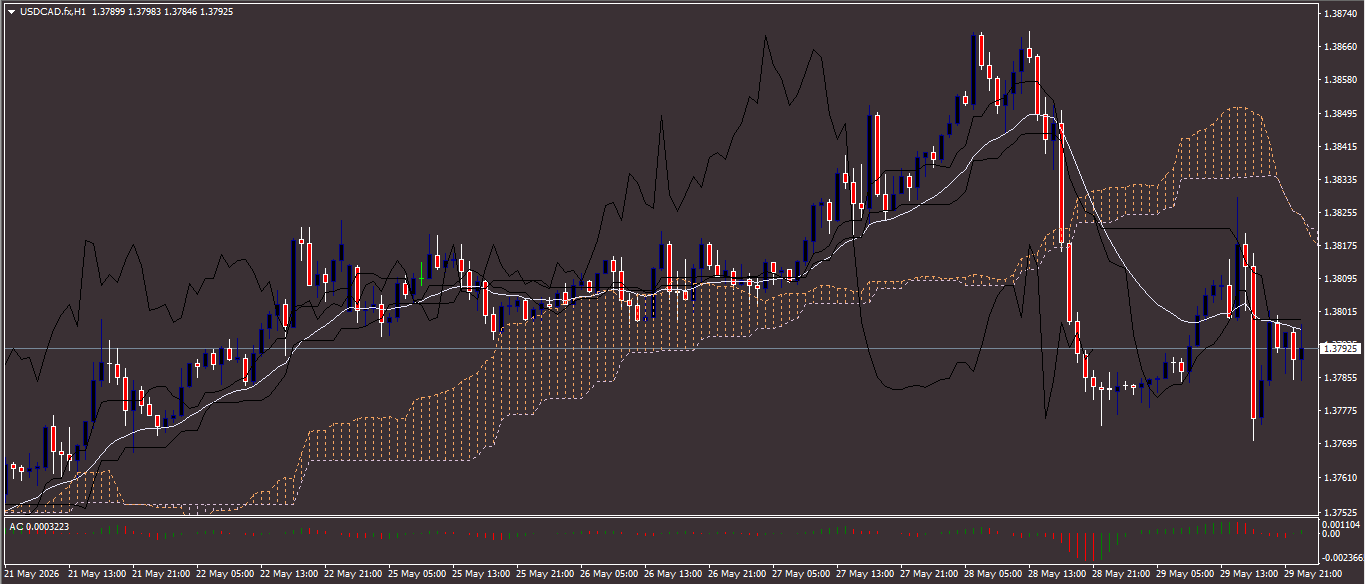The width and height of the screenshot is (1366, 584).
Task: Click the 21 May 2026 date label
Action: [33, 575]
